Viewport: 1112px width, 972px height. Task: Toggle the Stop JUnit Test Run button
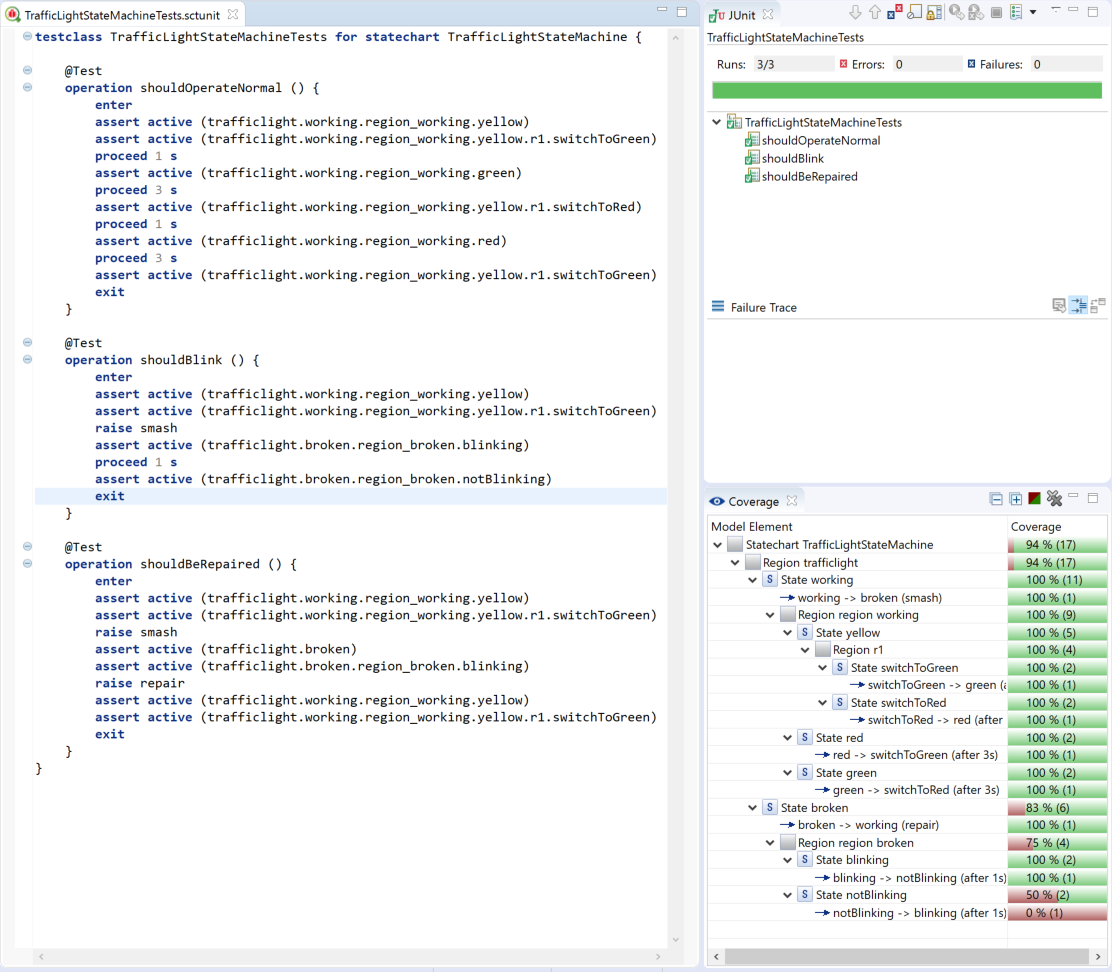click(x=996, y=12)
